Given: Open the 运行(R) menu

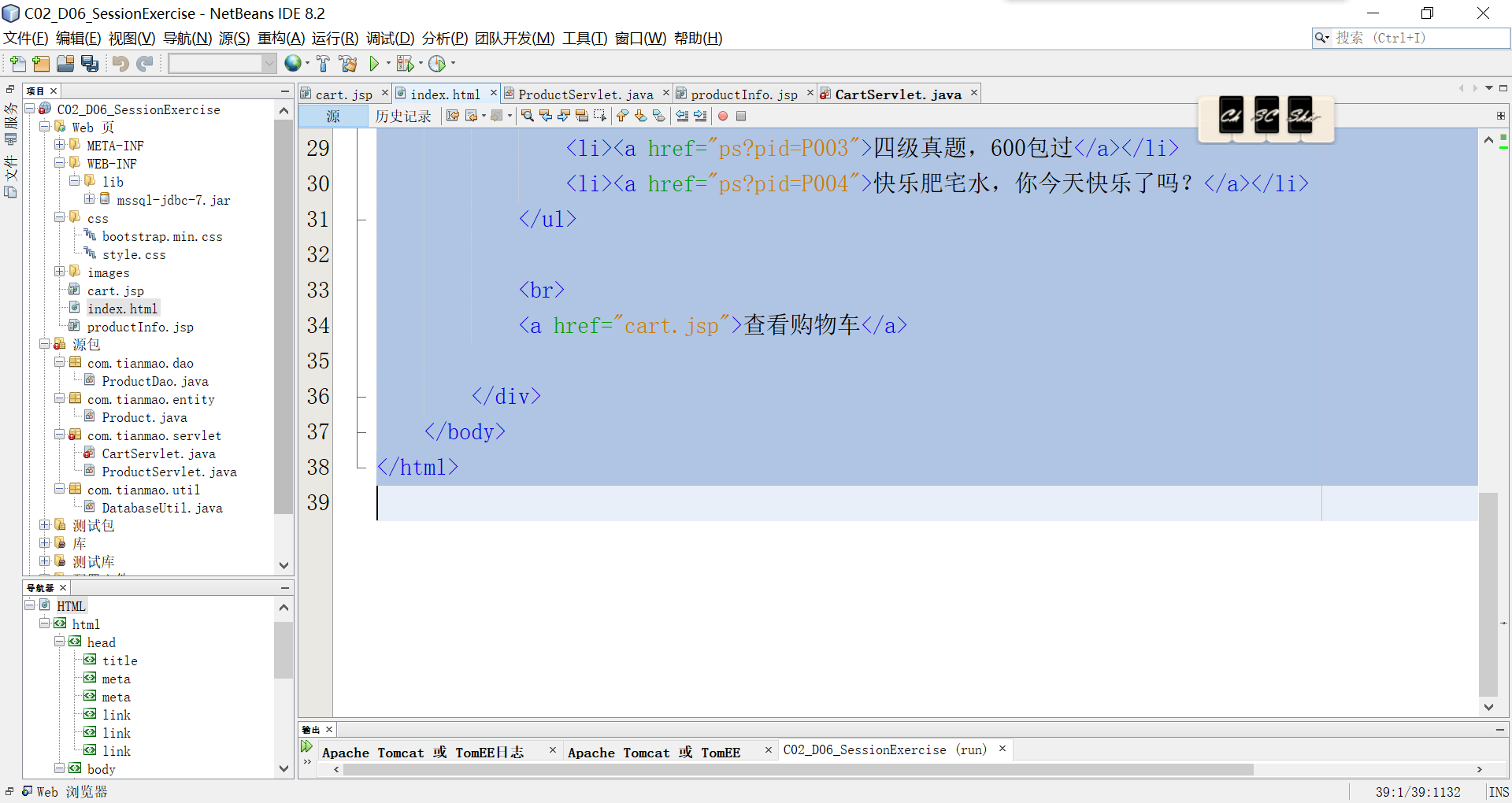Looking at the screenshot, I should point(335,39).
